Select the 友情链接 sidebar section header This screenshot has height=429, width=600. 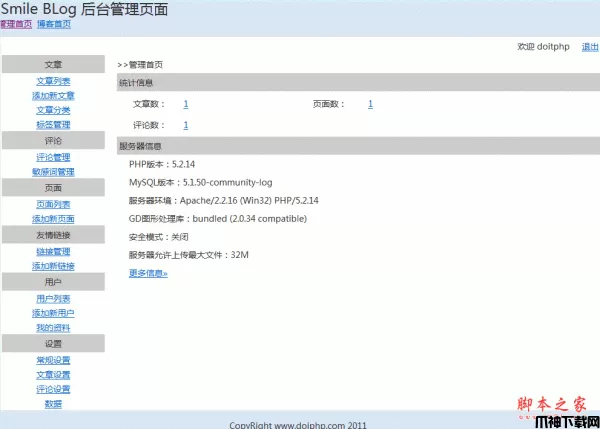[x=53, y=235]
